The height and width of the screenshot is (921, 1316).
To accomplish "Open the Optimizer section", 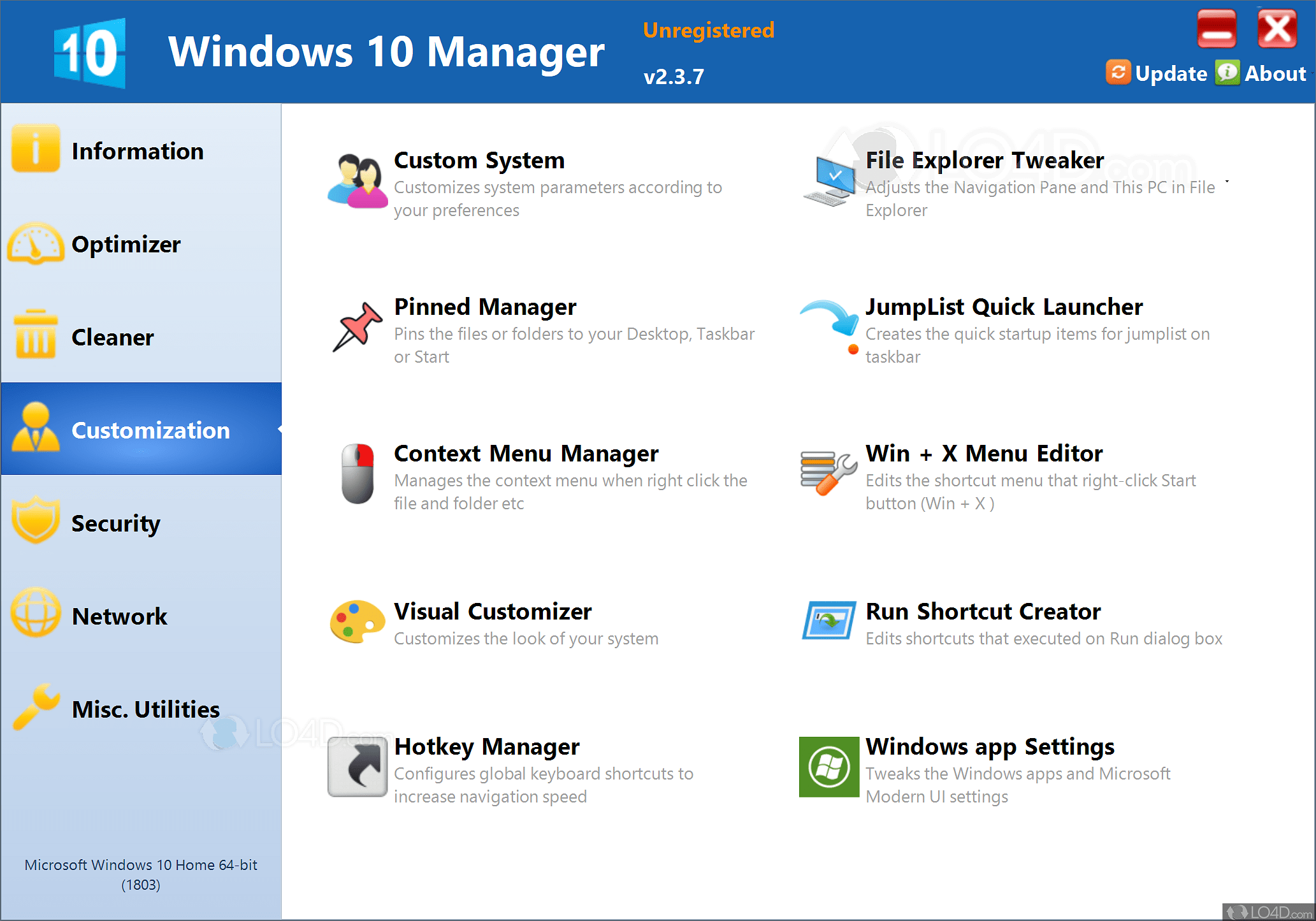I will 126,244.
